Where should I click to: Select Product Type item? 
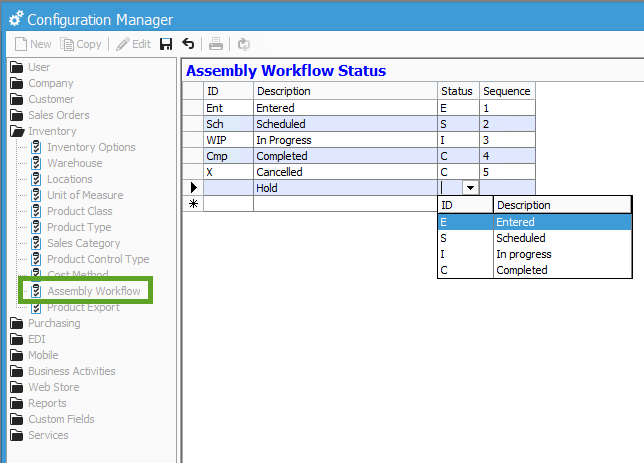(71, 227)
